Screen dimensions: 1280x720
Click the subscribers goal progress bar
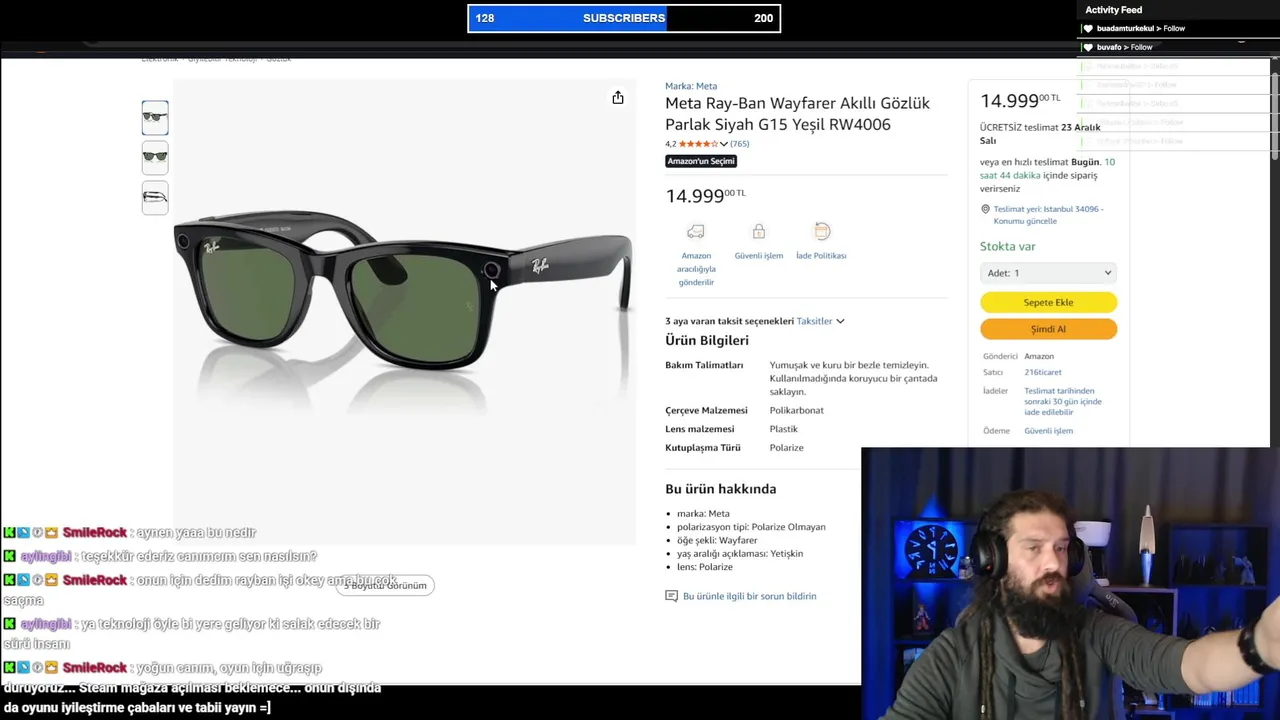coord(624,18)
